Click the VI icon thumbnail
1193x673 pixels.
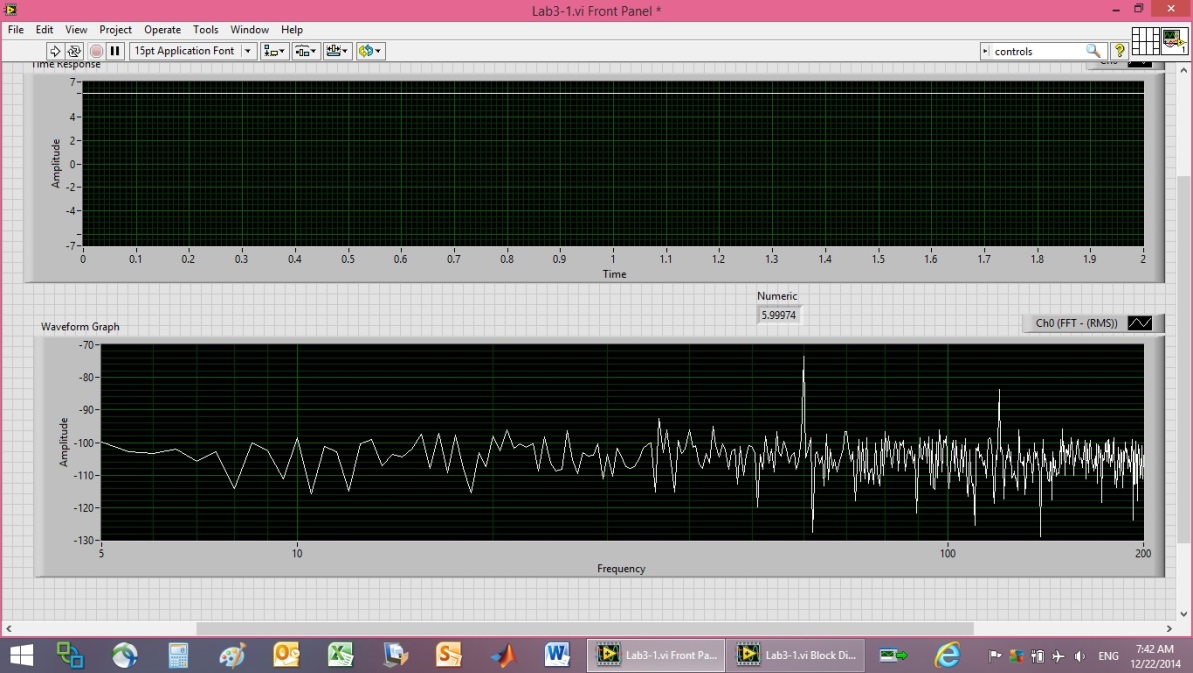(1175, 41)
